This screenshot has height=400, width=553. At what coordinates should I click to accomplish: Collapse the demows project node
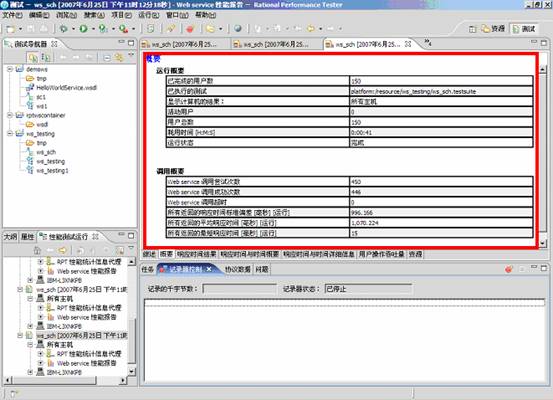[10, 69]
